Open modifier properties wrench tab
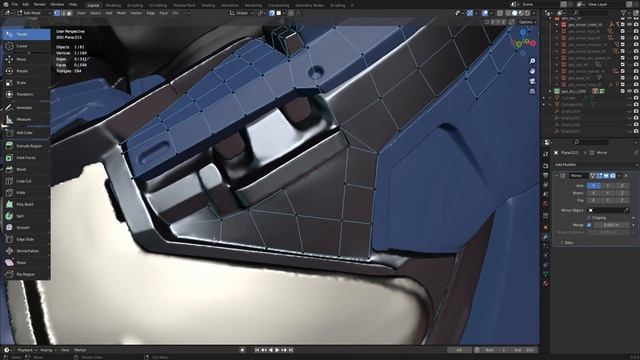Image resolution: width=640 pixels, height=360 pixels. coord(546,236)
